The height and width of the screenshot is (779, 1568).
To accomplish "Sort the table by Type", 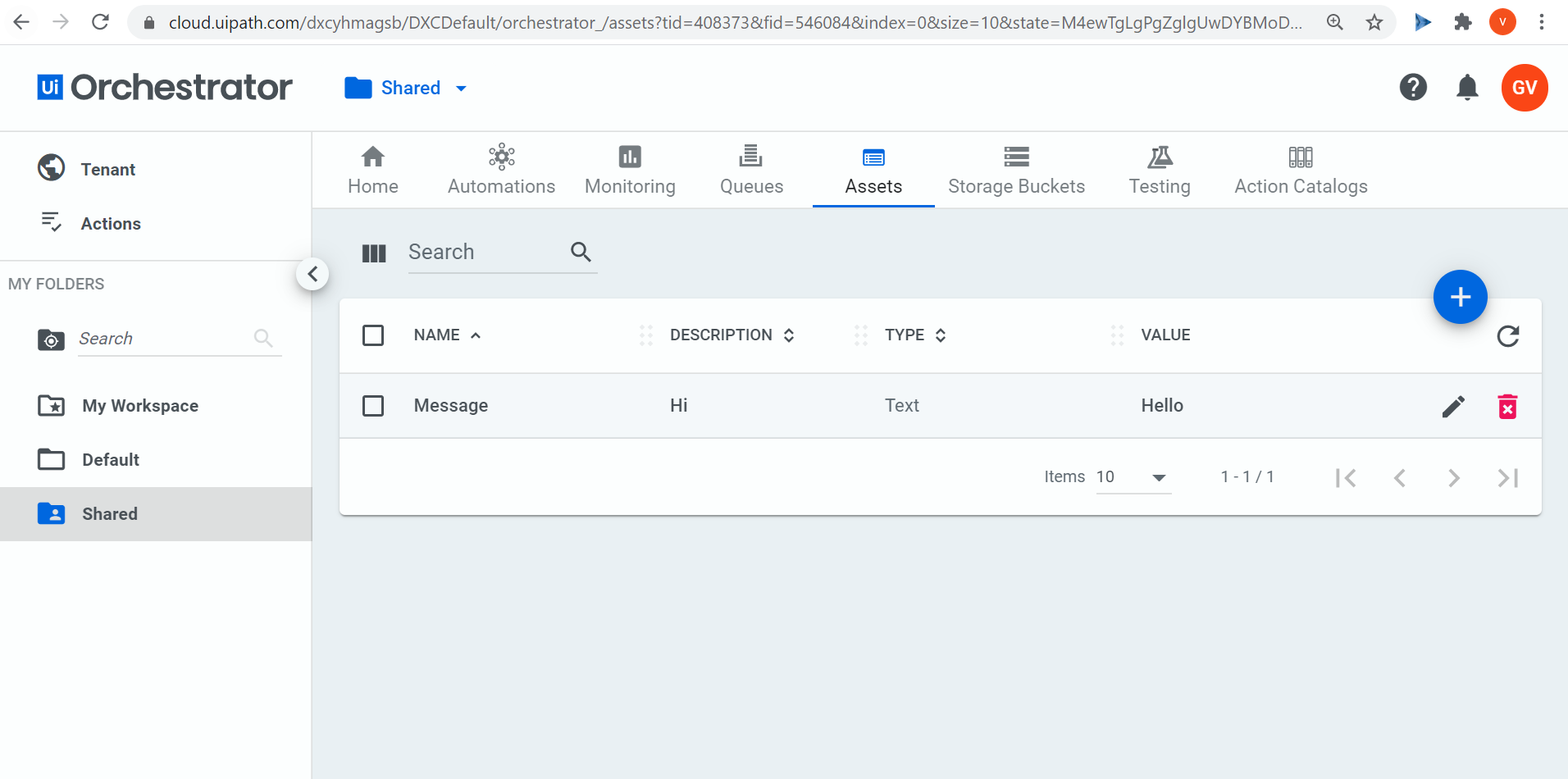I will pyautogui.click(x=915, y=335).
